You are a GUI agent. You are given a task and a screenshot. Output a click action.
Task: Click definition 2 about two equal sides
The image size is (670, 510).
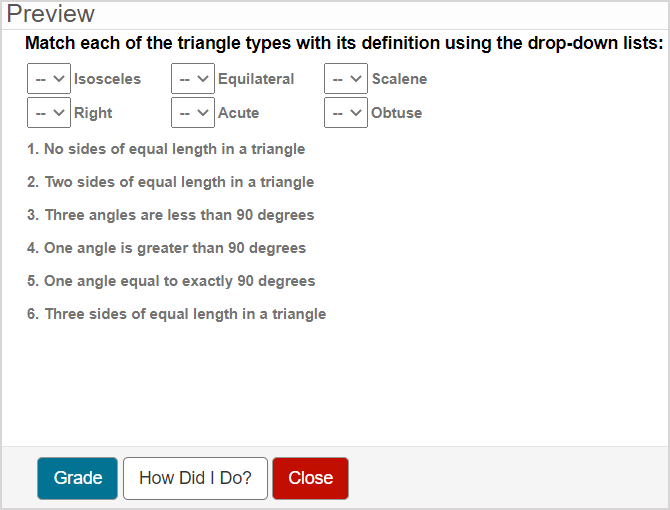point(170,182)
